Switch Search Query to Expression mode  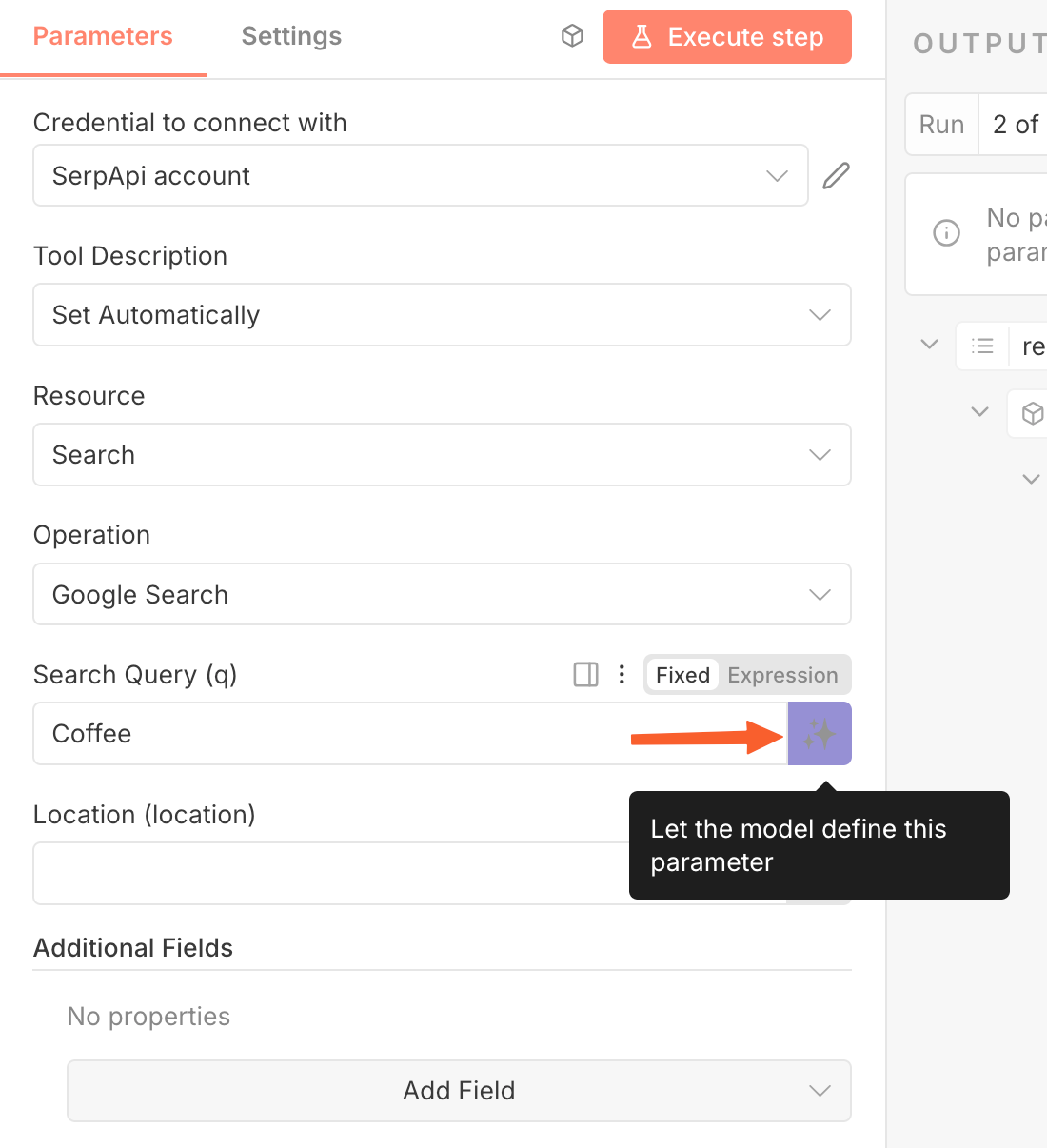782,675
